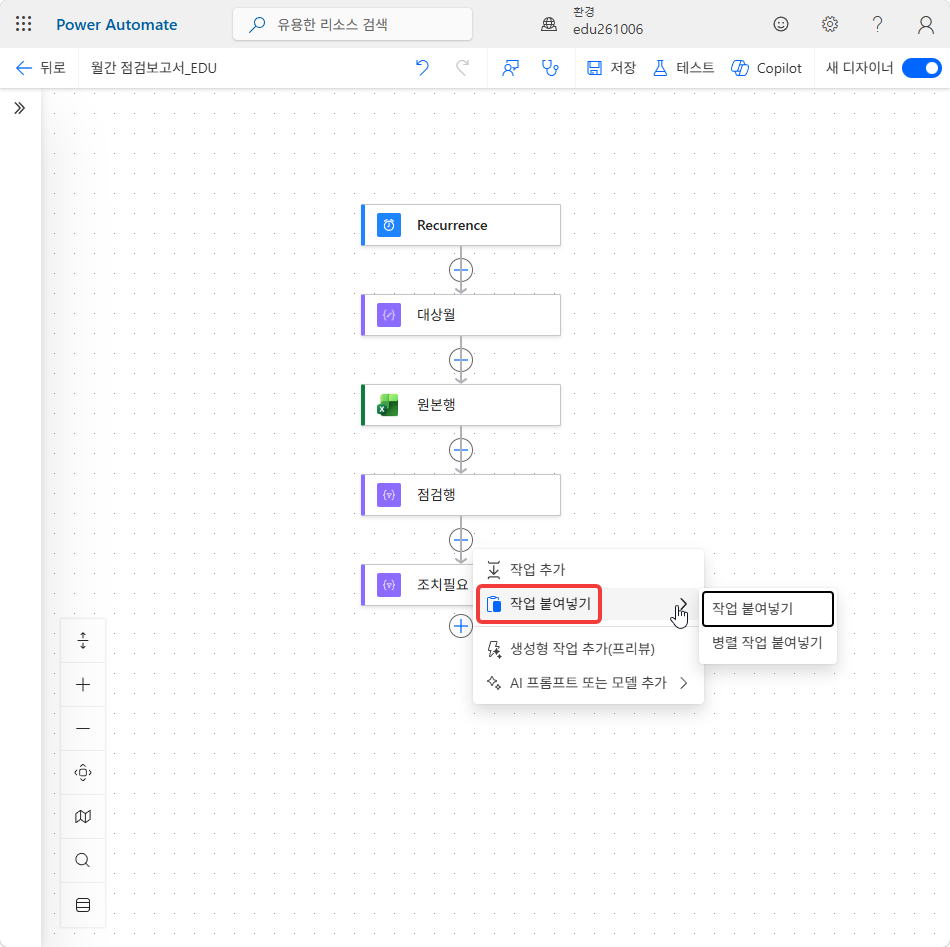Go back with the 뒤로 button
Image resolution: width=950 pixels, height=947 pixels.
(40, 68)
